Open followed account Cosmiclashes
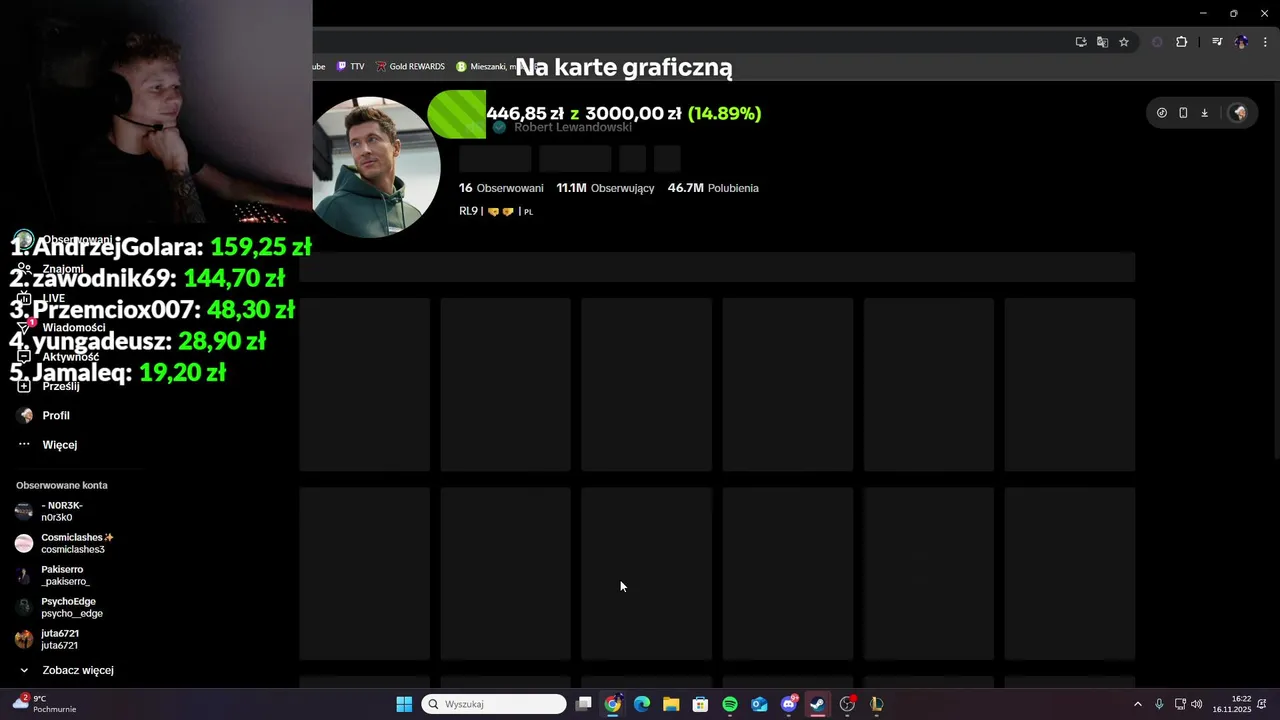Screen dimensions: 1280x720 click(64, 543)
